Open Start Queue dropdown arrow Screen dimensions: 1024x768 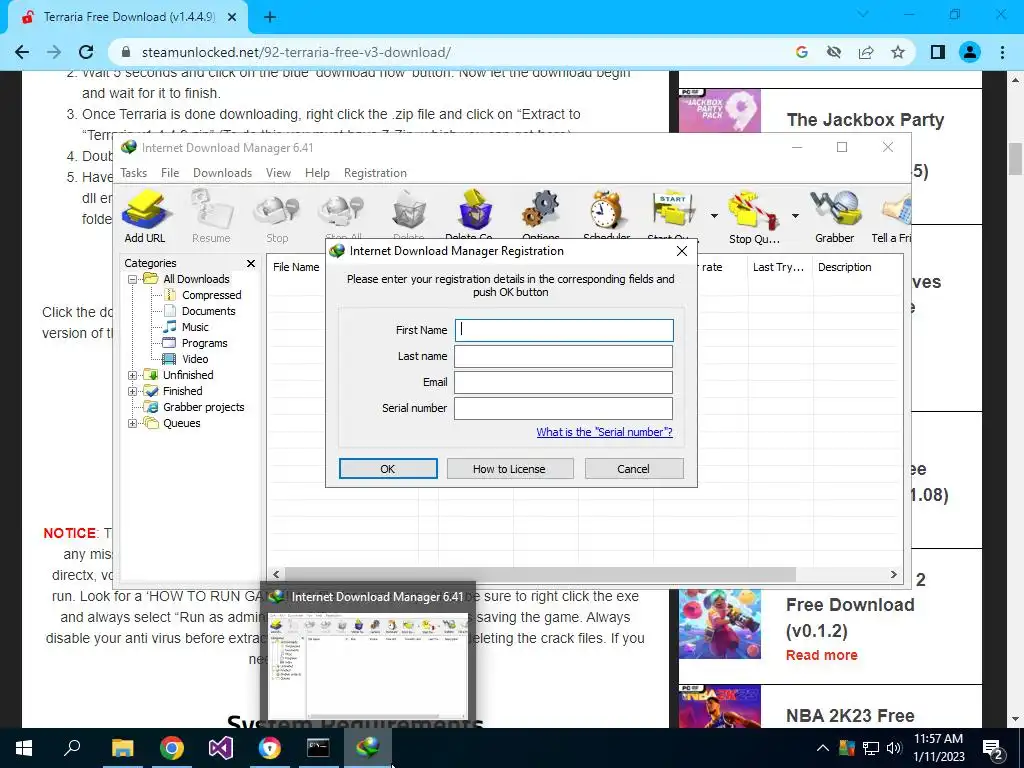pyautogui.click(x=714, y=216)
